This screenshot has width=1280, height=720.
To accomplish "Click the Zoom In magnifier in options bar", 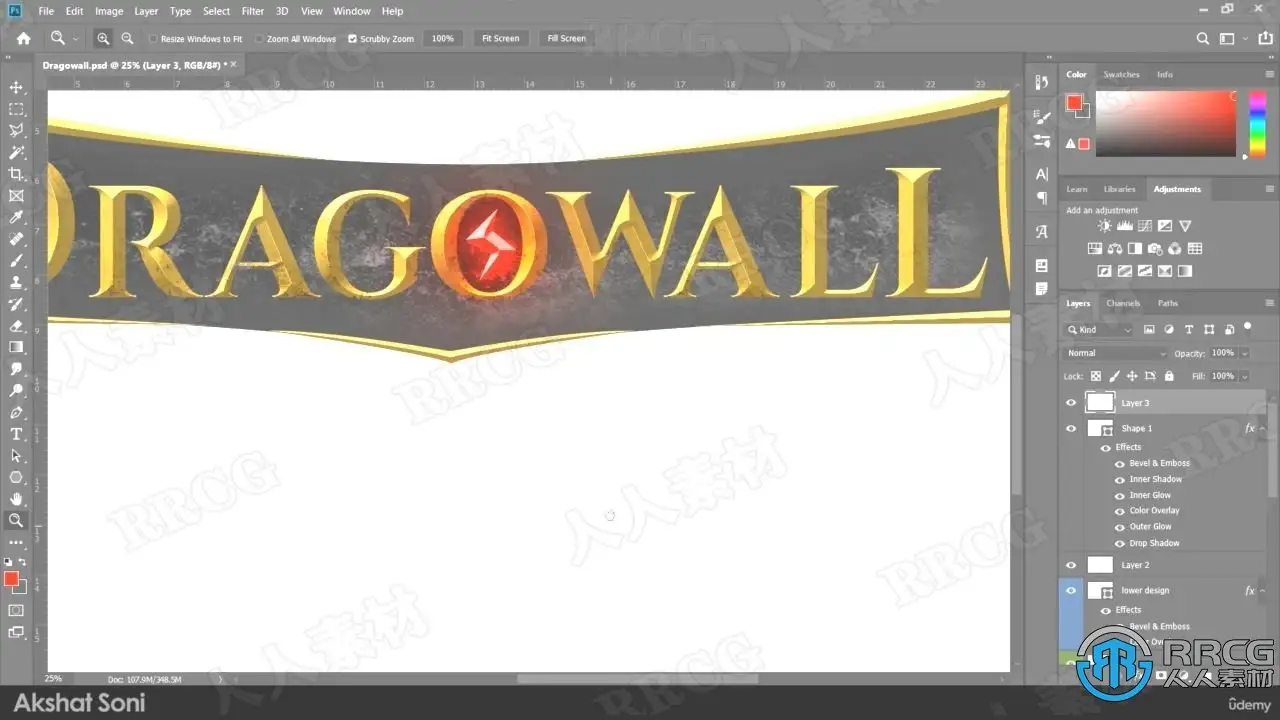I will tap(103, 38).
